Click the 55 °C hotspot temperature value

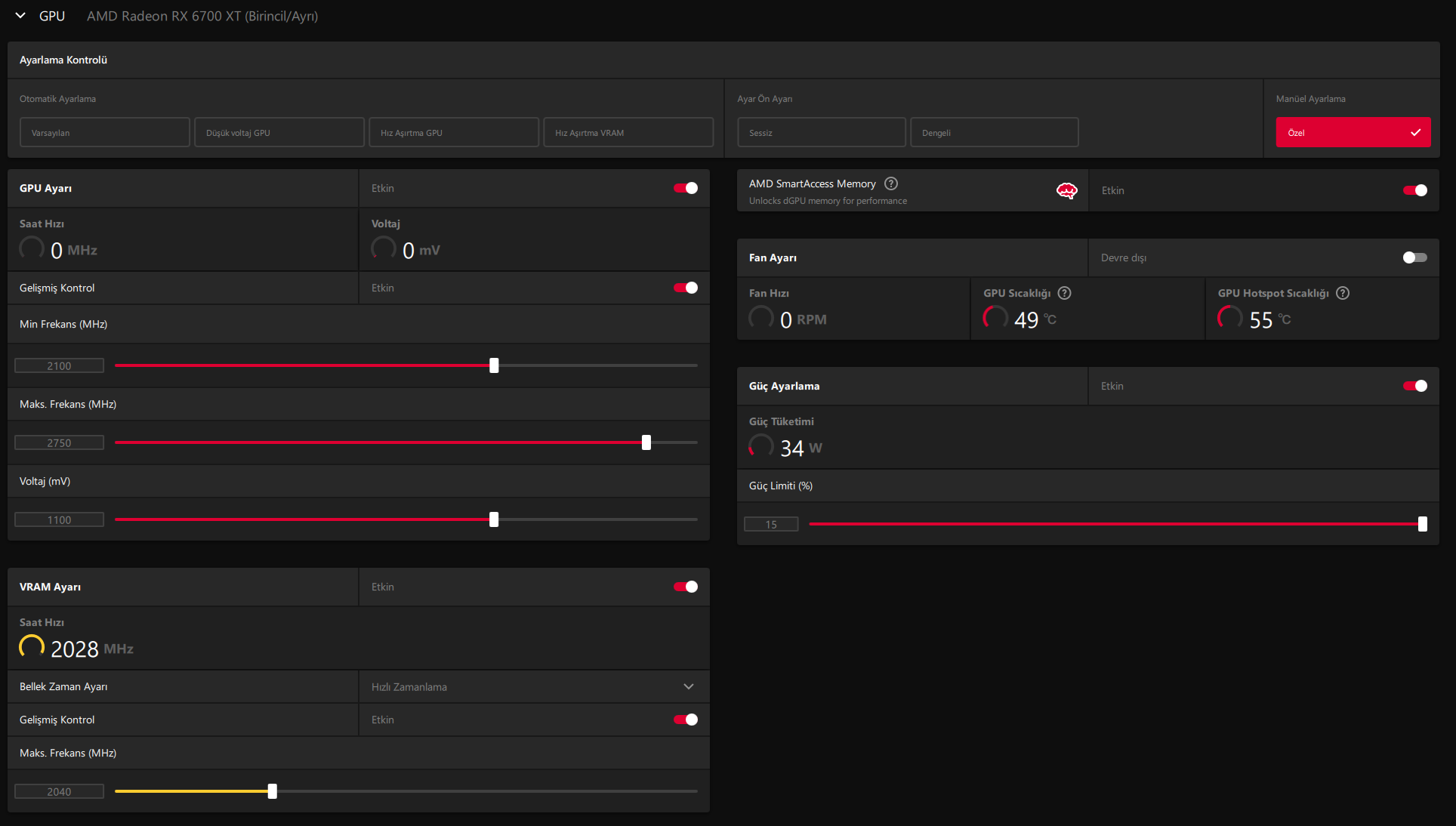coord(1270,319)
